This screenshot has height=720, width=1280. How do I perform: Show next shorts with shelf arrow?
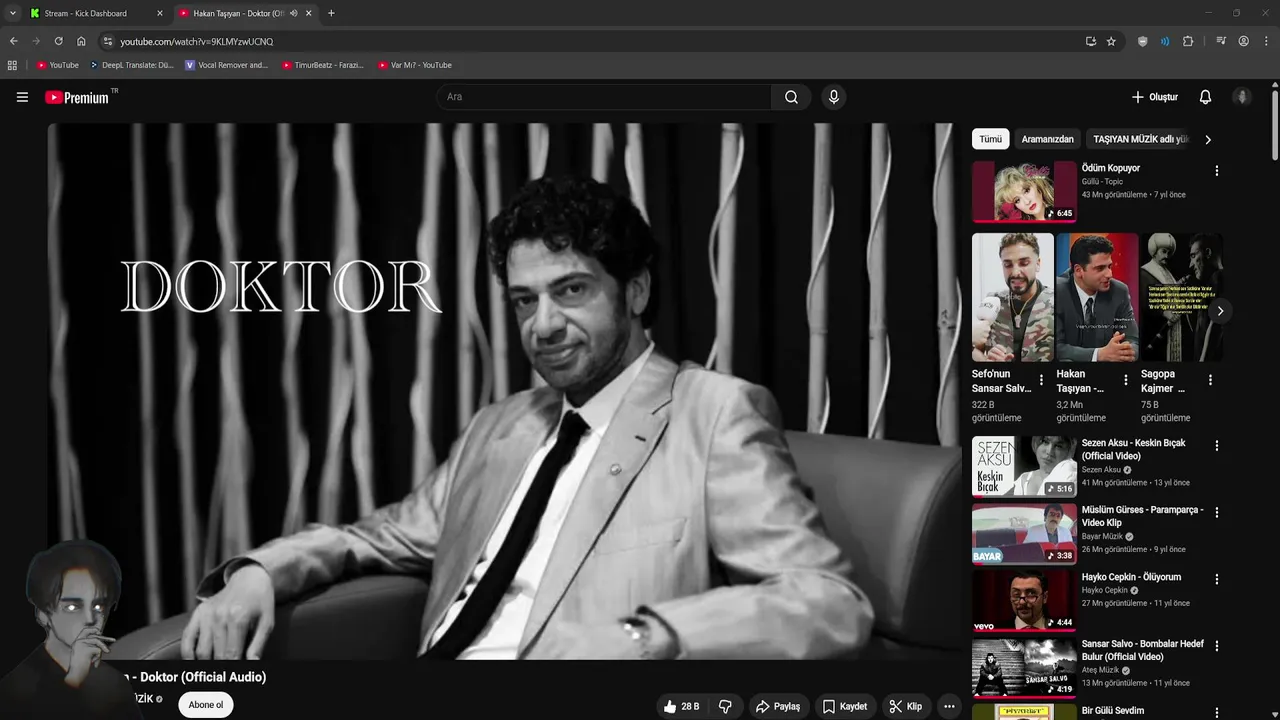[1220, 311]
